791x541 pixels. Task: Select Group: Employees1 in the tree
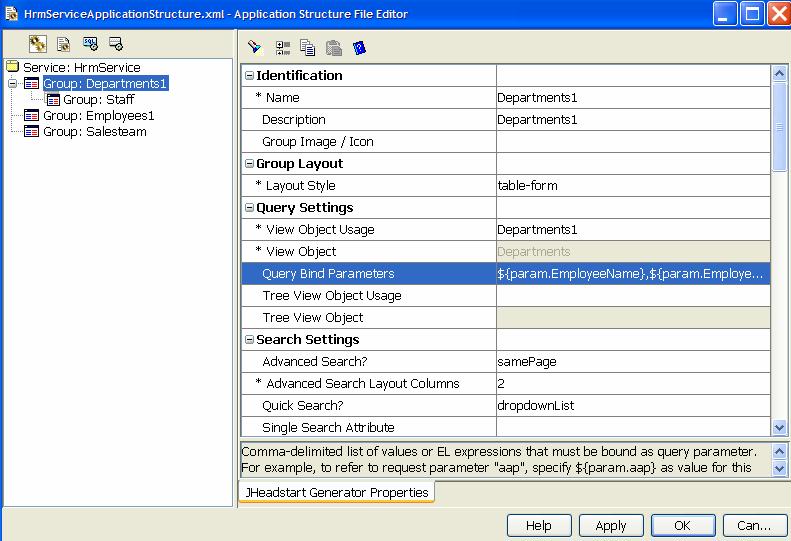click(98, 116)
